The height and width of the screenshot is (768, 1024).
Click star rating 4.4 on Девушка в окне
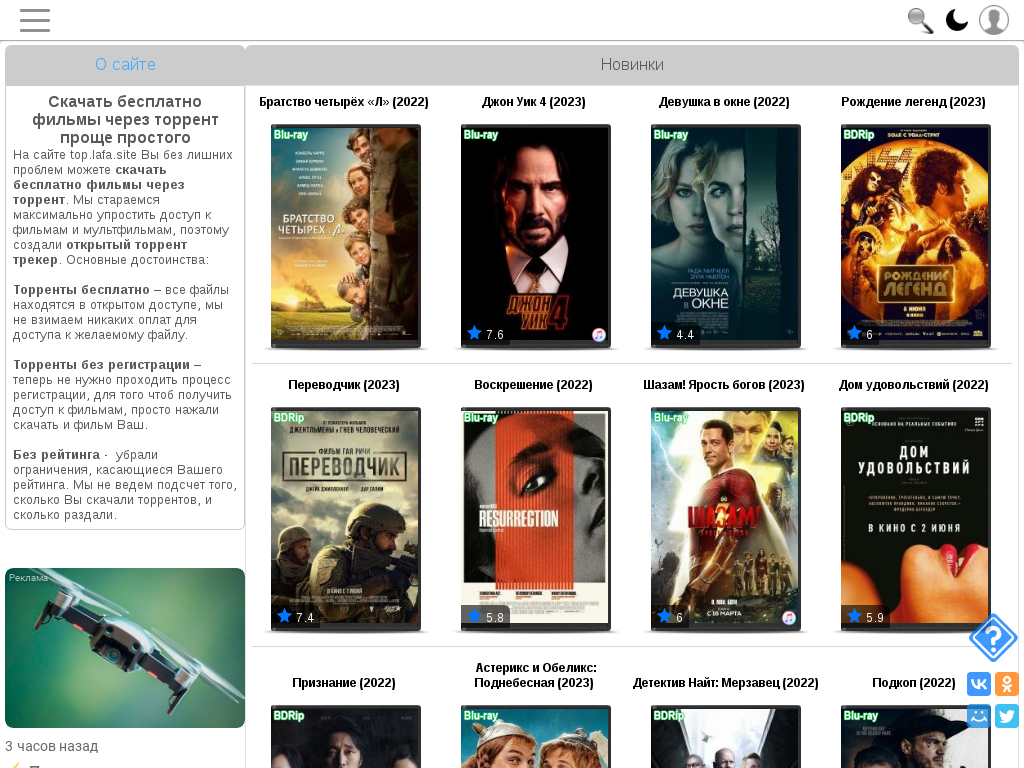coord(675,334)
